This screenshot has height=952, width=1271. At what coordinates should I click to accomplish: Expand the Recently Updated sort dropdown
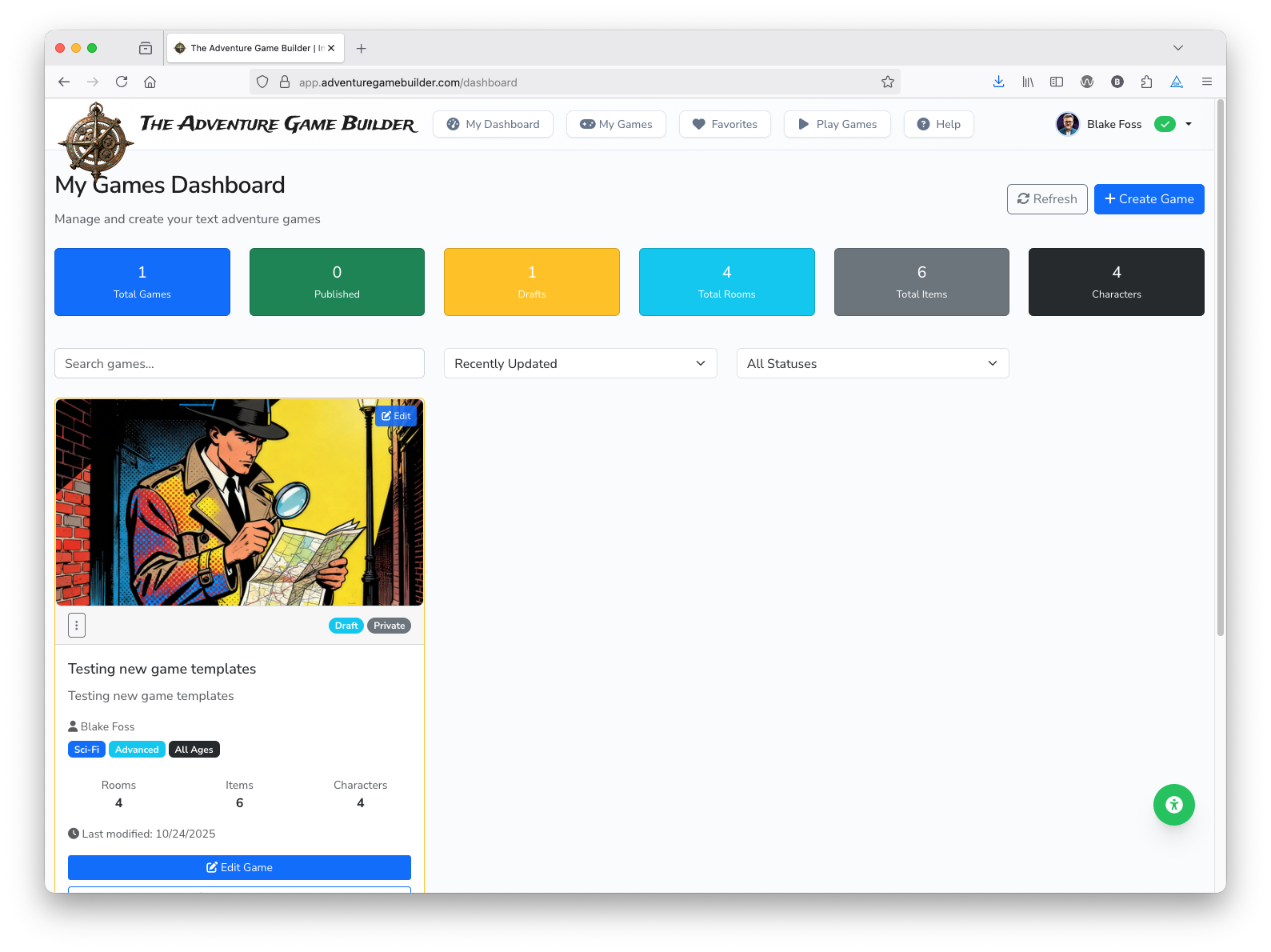580,363
